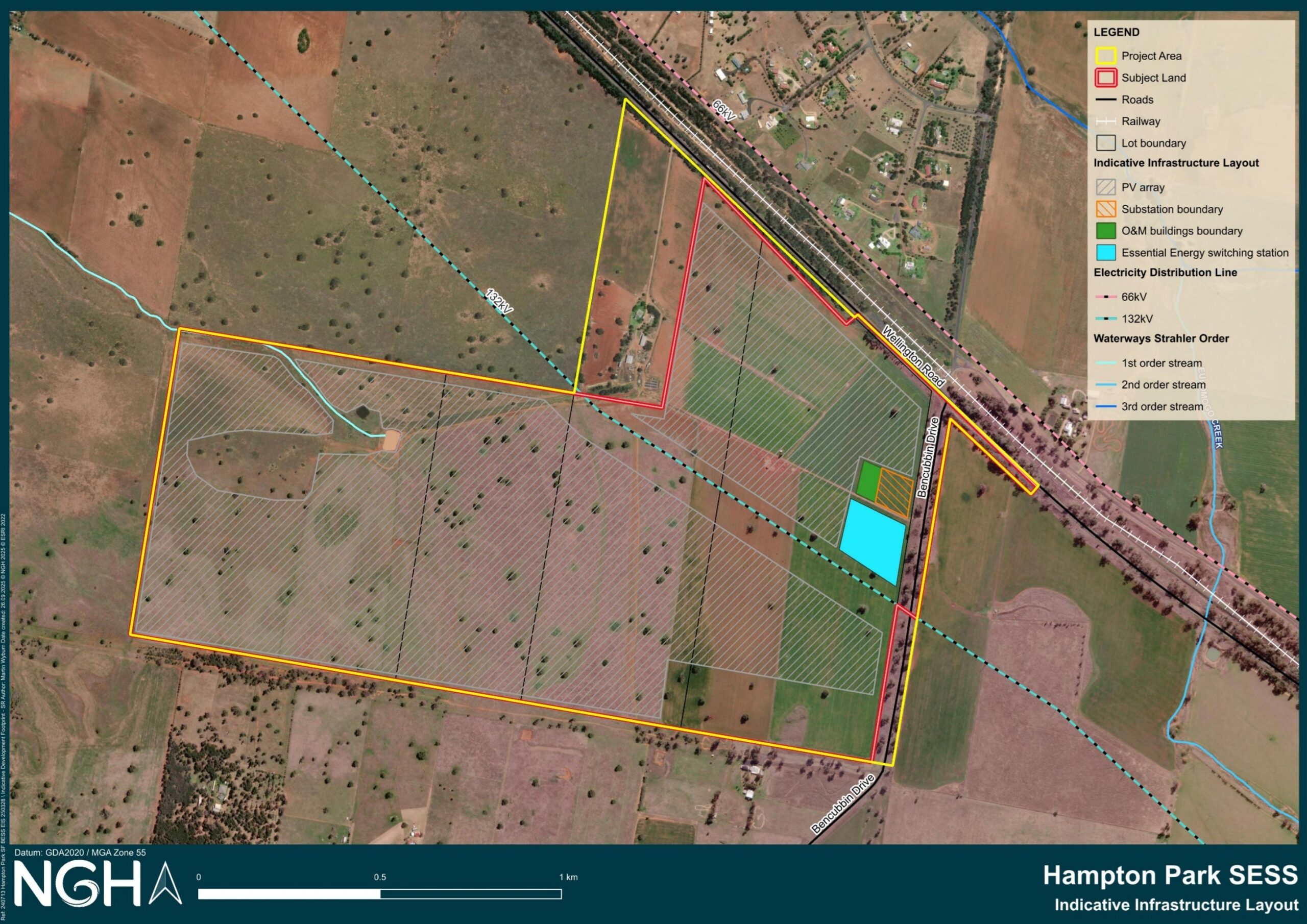Select the 3rd order stream legend symbol

point(1105,406)
